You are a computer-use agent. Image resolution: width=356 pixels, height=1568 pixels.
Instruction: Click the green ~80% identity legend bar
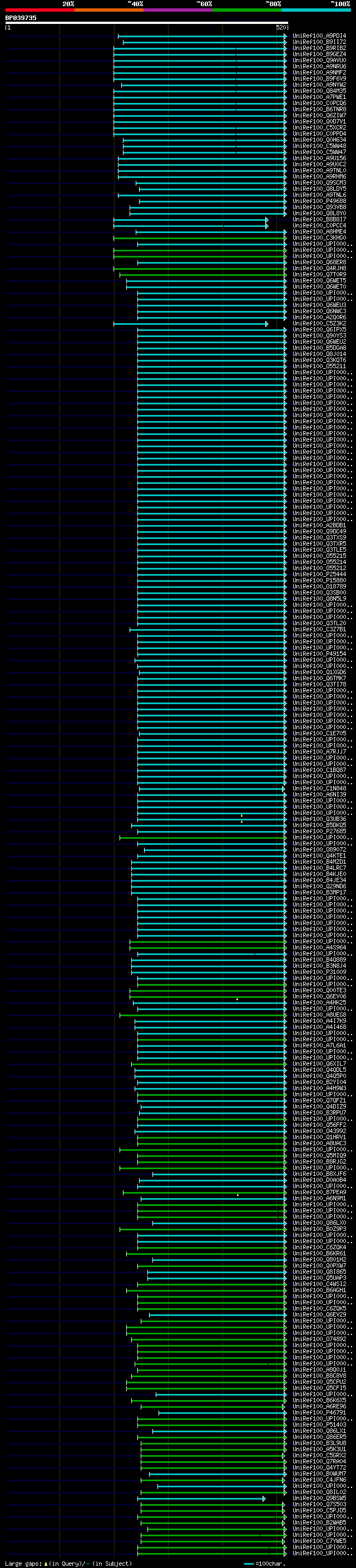[247, 10]
